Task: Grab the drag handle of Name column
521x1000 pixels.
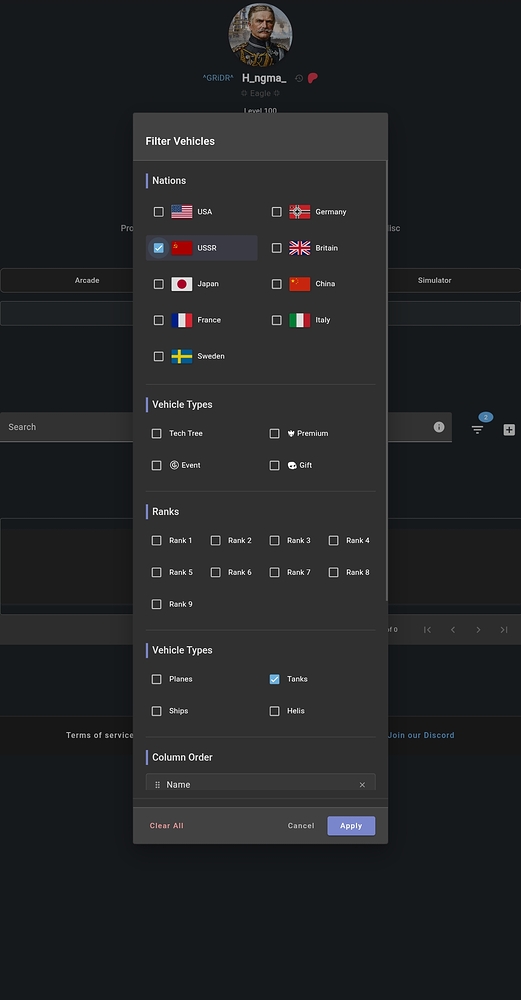Action: pyautogui.click(x=158, y=785)
